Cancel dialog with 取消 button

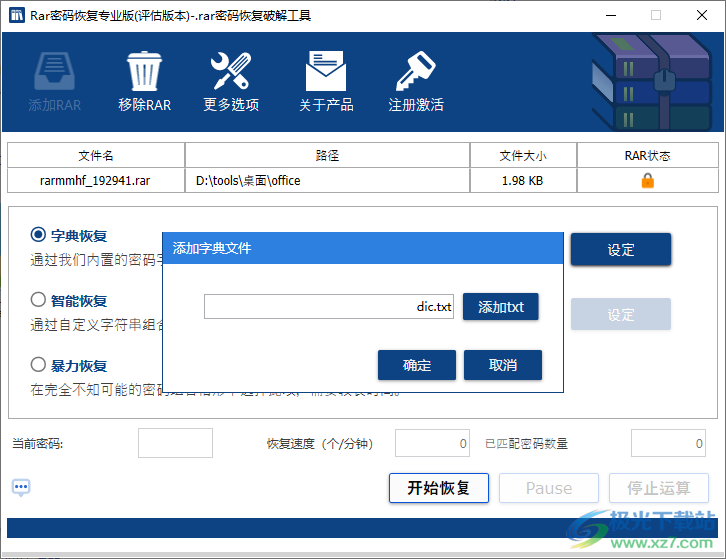(x=503, y=365)
